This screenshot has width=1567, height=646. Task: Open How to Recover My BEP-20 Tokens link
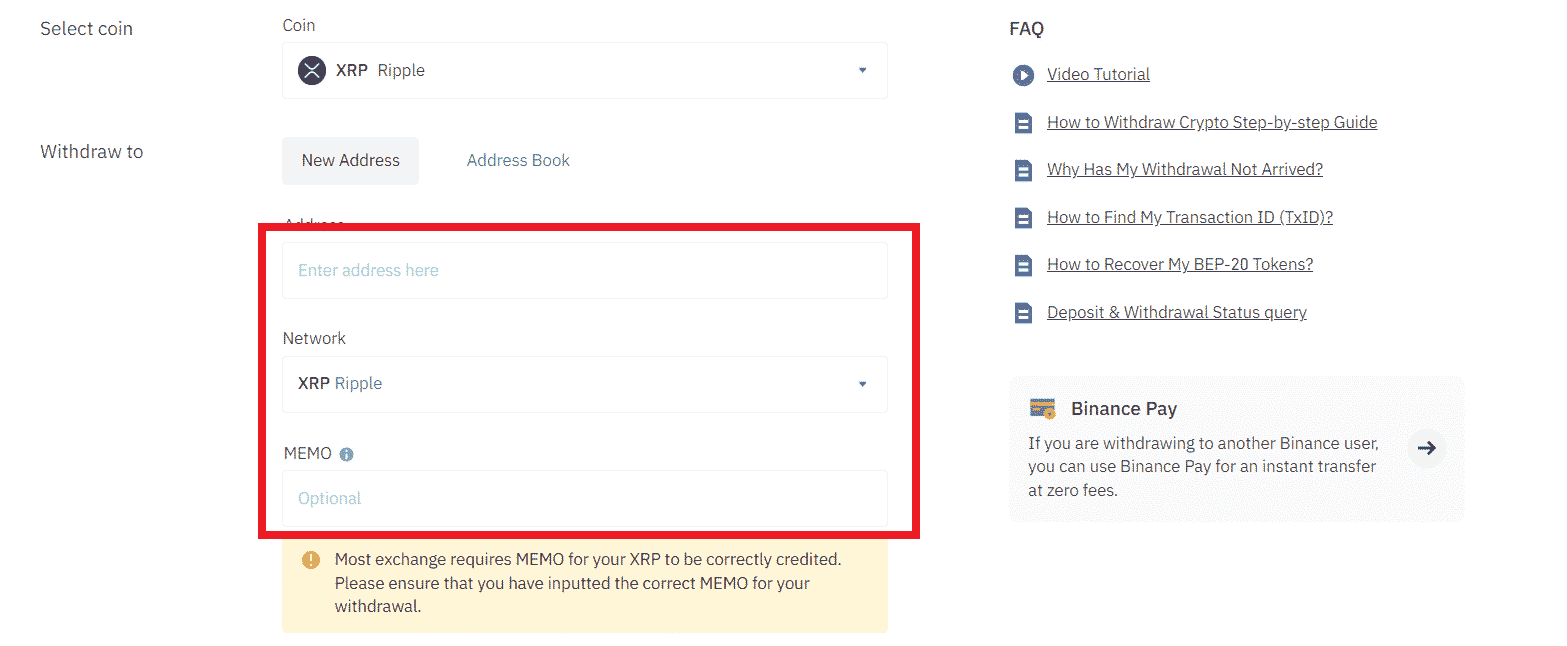coord(1180,265)
